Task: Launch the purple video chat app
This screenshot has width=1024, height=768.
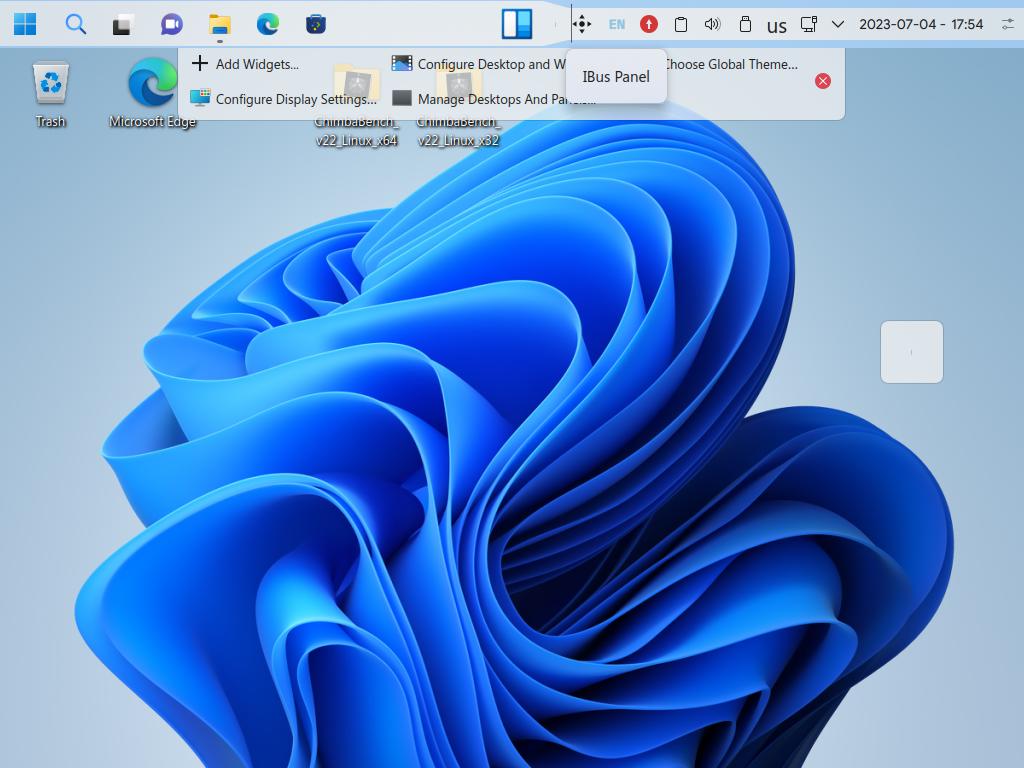Action: [x=172, y=24]
